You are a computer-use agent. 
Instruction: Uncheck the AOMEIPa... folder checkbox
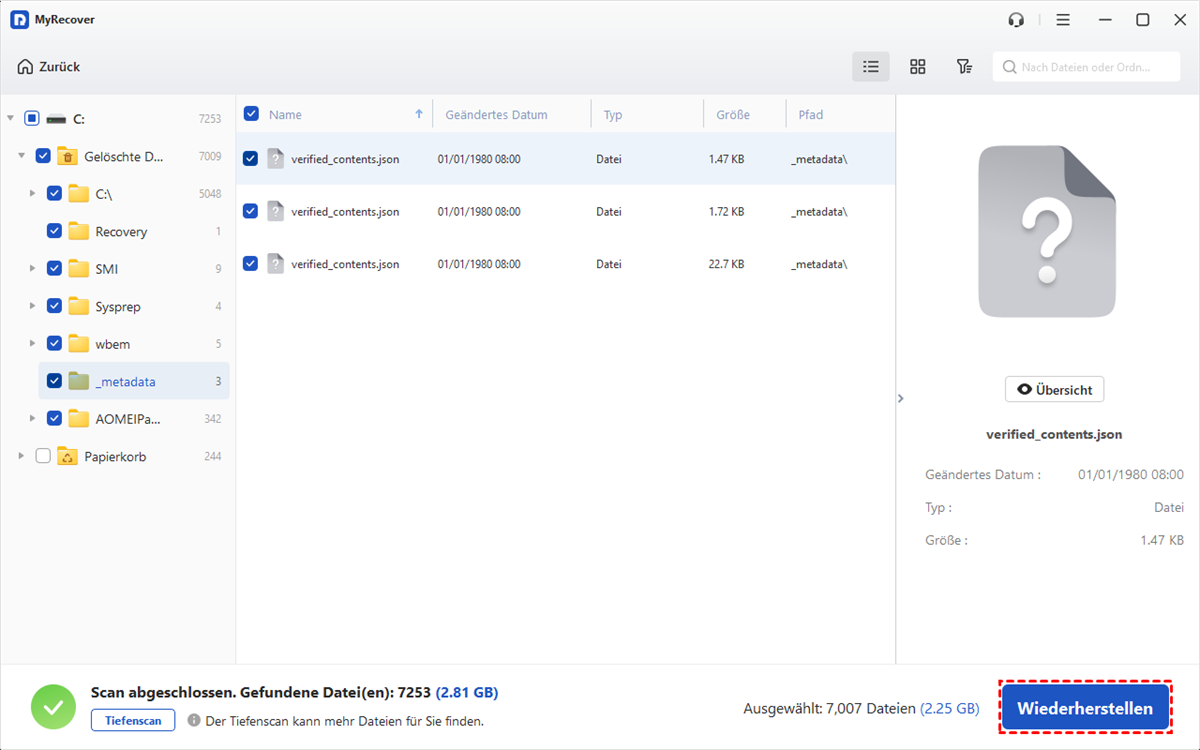tap(55, 418)
